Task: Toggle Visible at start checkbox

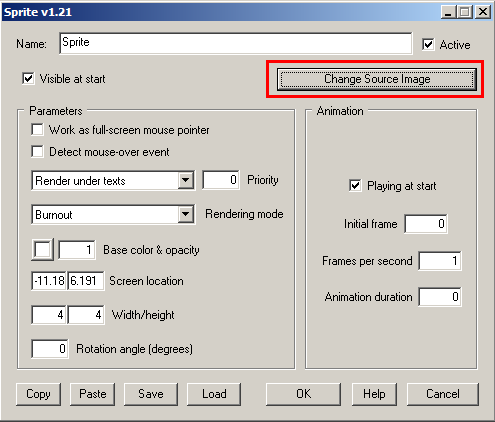Action: [x=28, y=79]
